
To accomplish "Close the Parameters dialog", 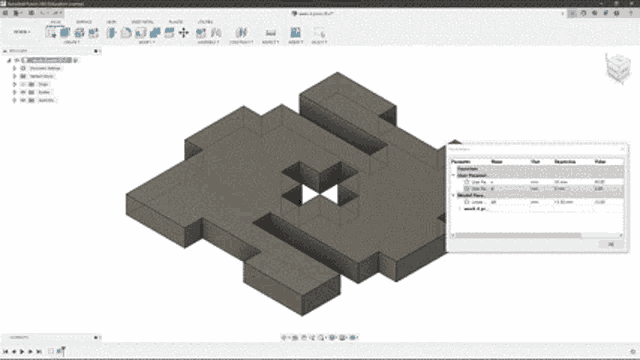I will point(622,149).
